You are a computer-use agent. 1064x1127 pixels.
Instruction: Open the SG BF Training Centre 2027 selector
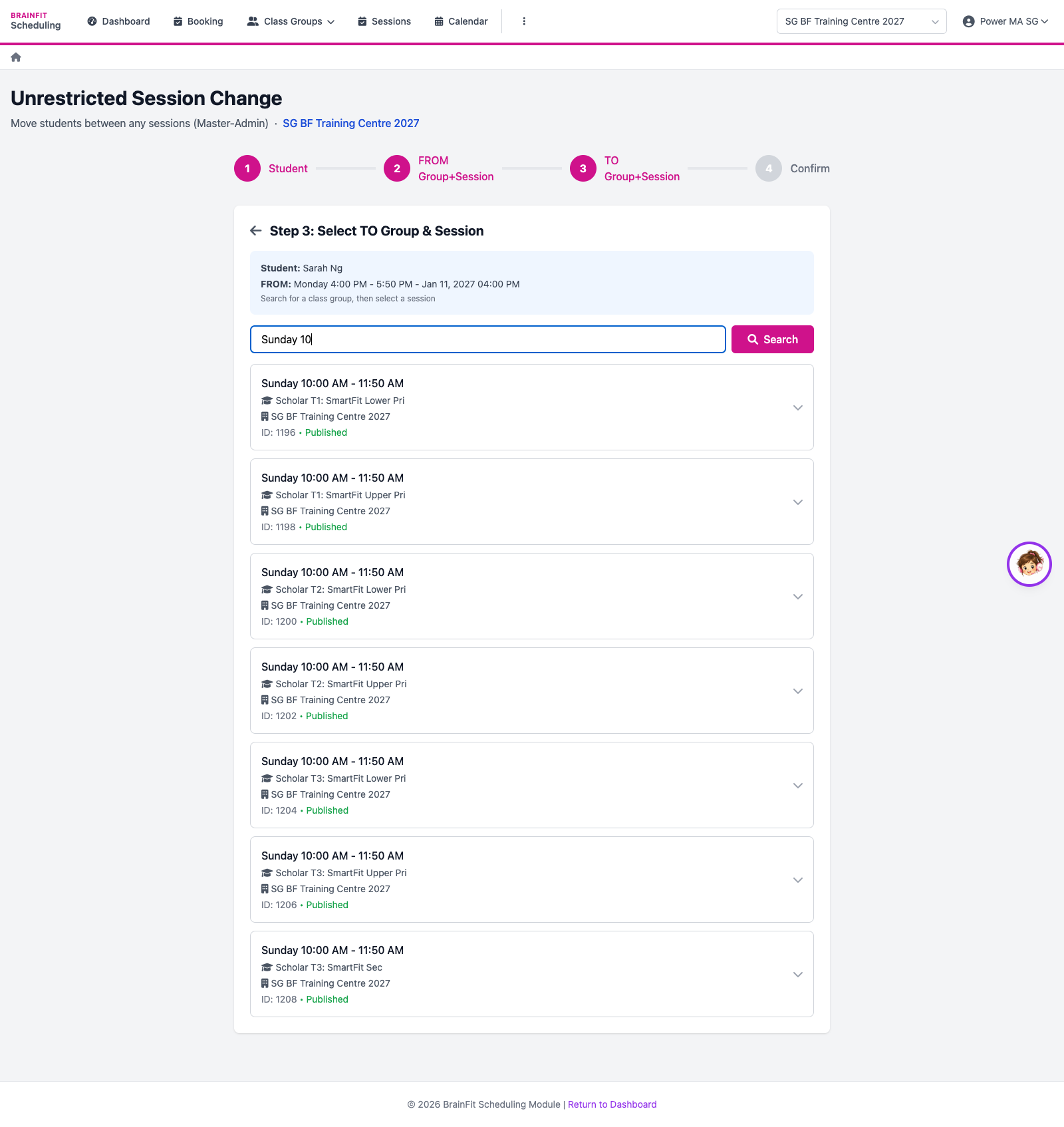[861, 21]
